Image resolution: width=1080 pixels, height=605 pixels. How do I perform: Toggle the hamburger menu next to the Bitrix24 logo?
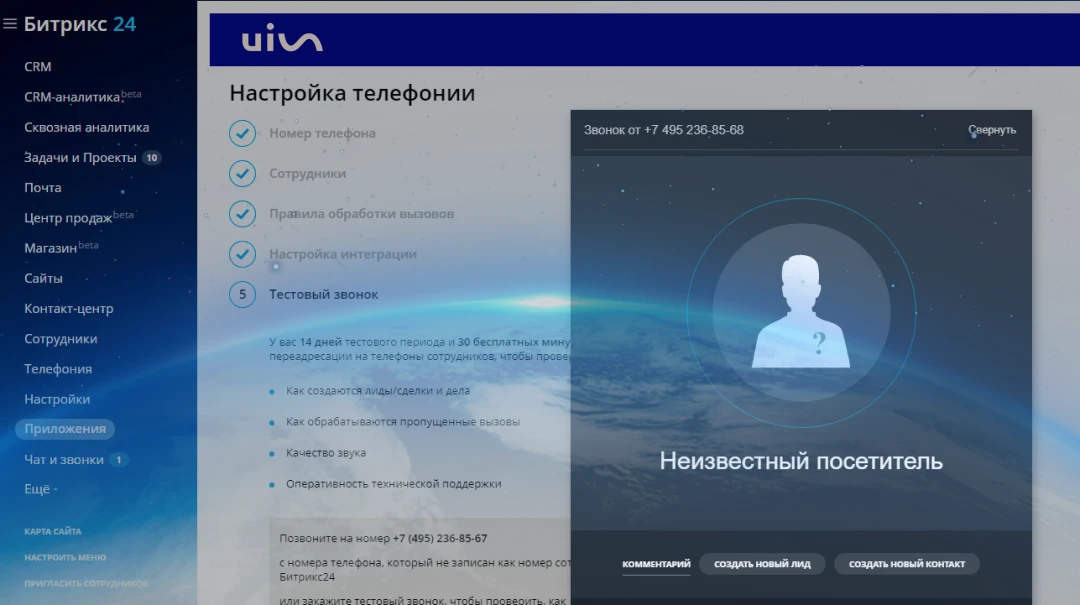pyautogui.click(x=10, y=24)
